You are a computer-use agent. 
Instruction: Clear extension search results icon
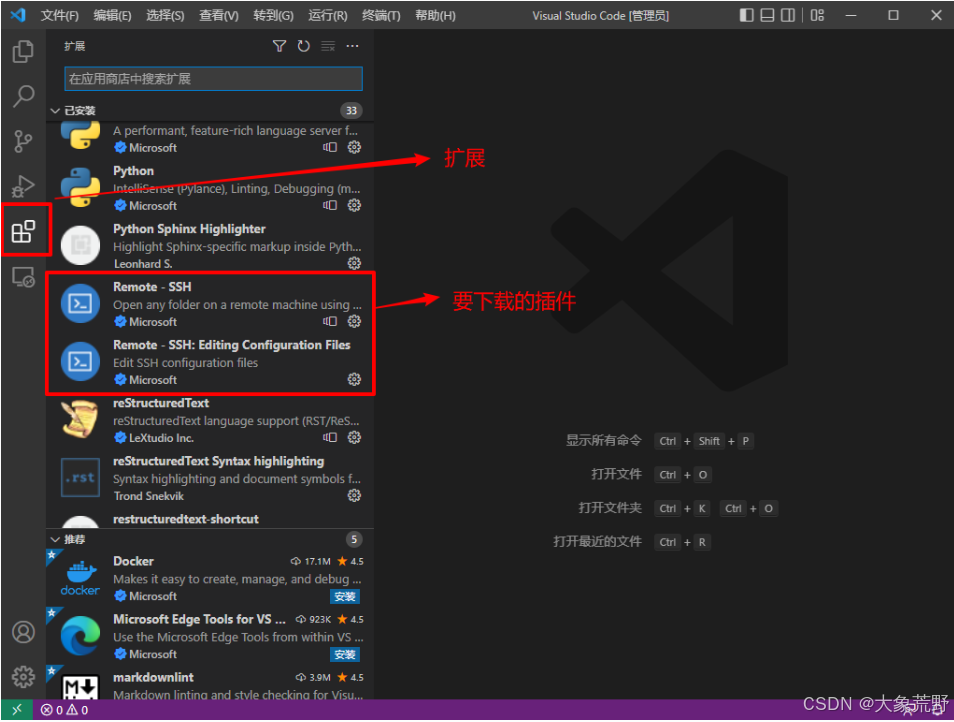click(328, 46)
